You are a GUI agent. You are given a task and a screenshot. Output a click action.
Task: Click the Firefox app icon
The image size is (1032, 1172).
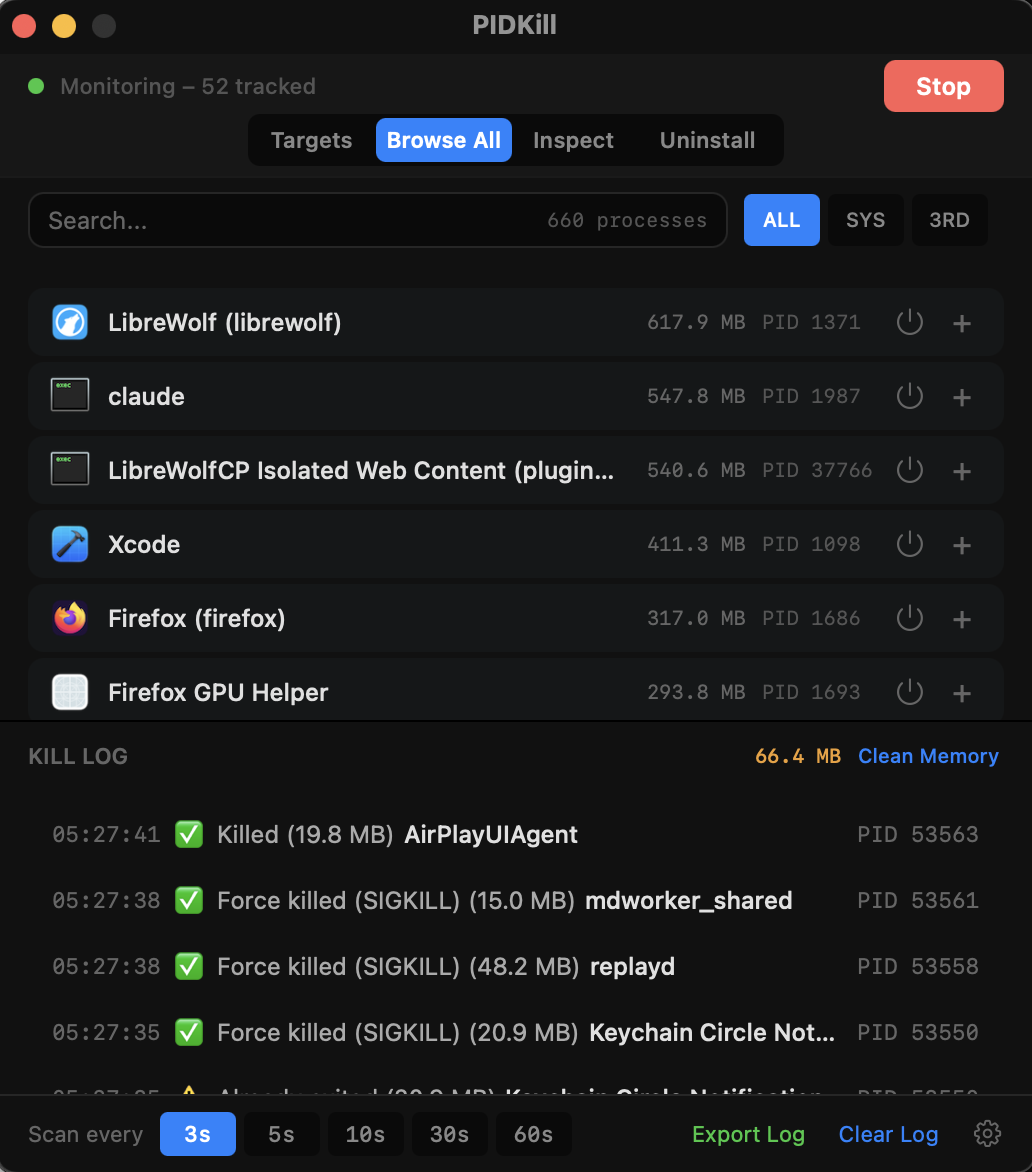tap(69, 618)
